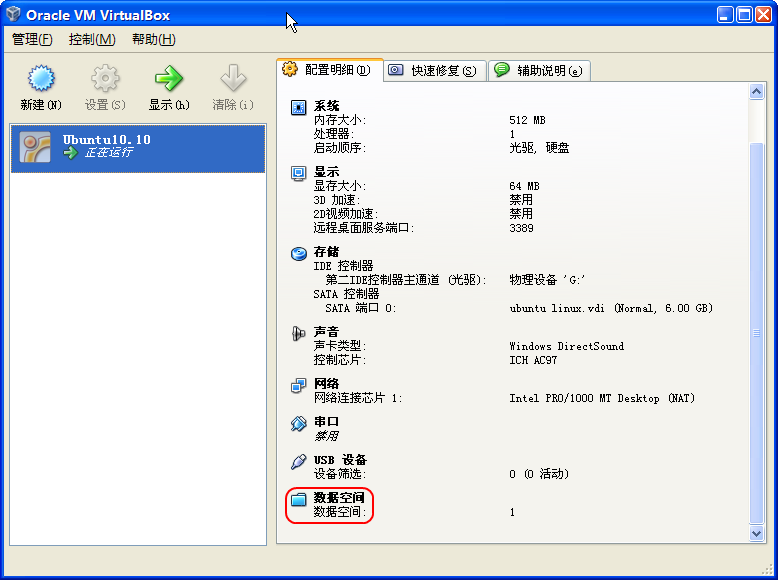
Task: Click the scrollbar down arrow in details
Action: pyautogui.click(x=757, y=534)
